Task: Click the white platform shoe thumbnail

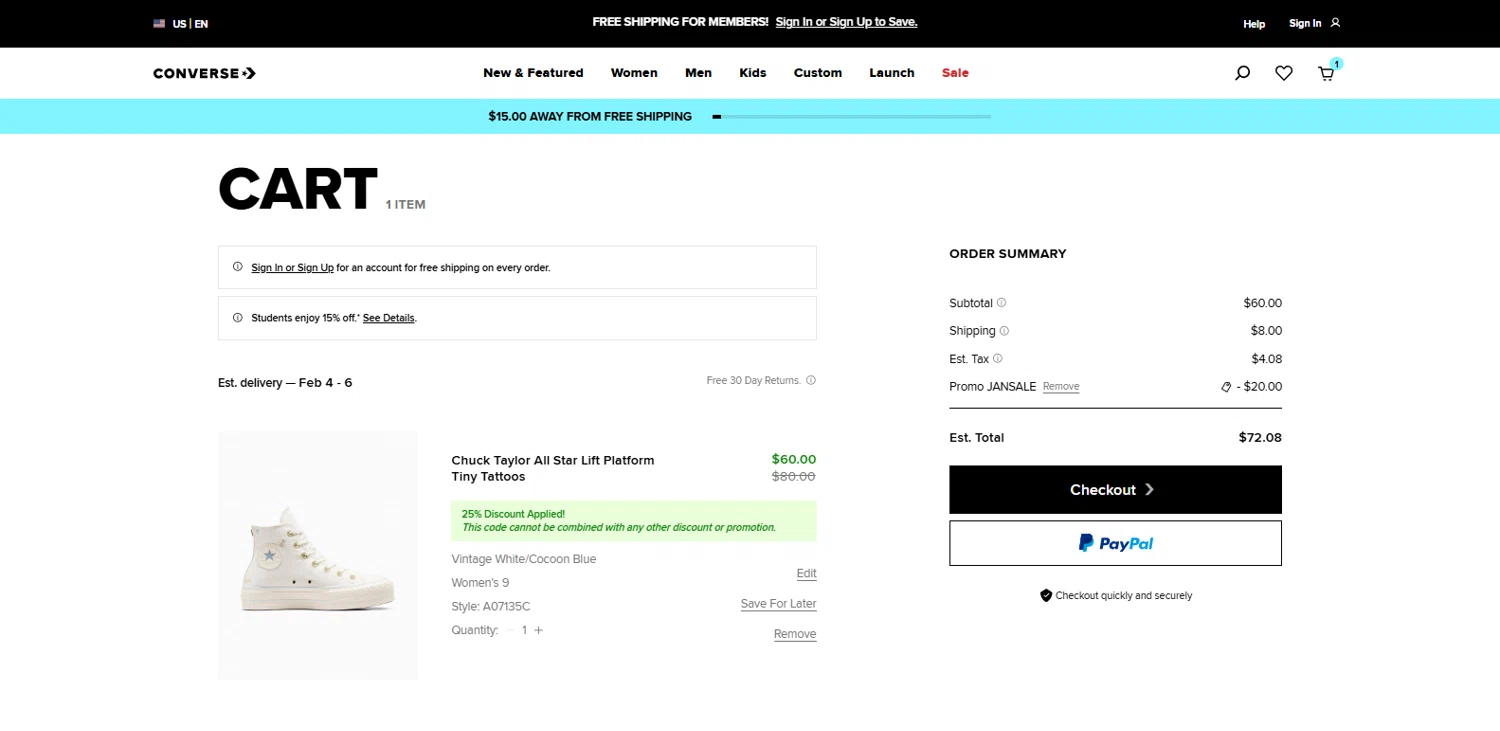Action: [x=318, y=556]
